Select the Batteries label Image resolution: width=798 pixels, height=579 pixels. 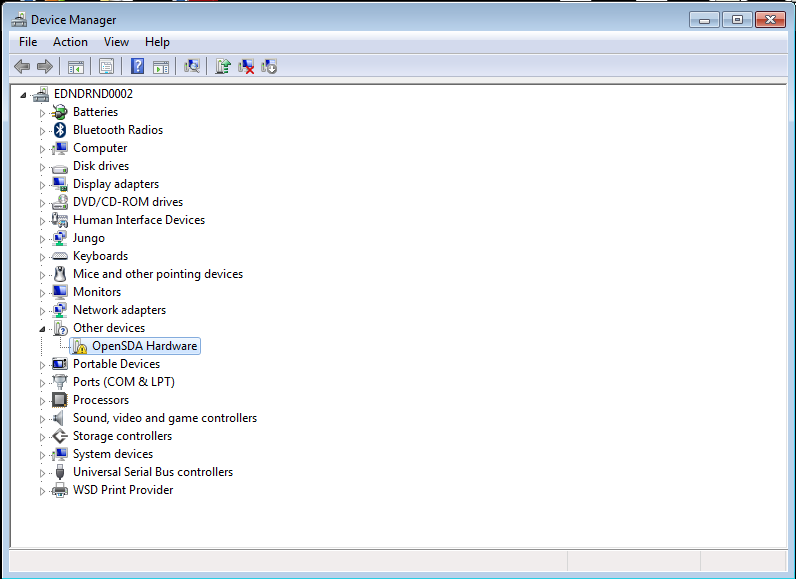point(95,112)
